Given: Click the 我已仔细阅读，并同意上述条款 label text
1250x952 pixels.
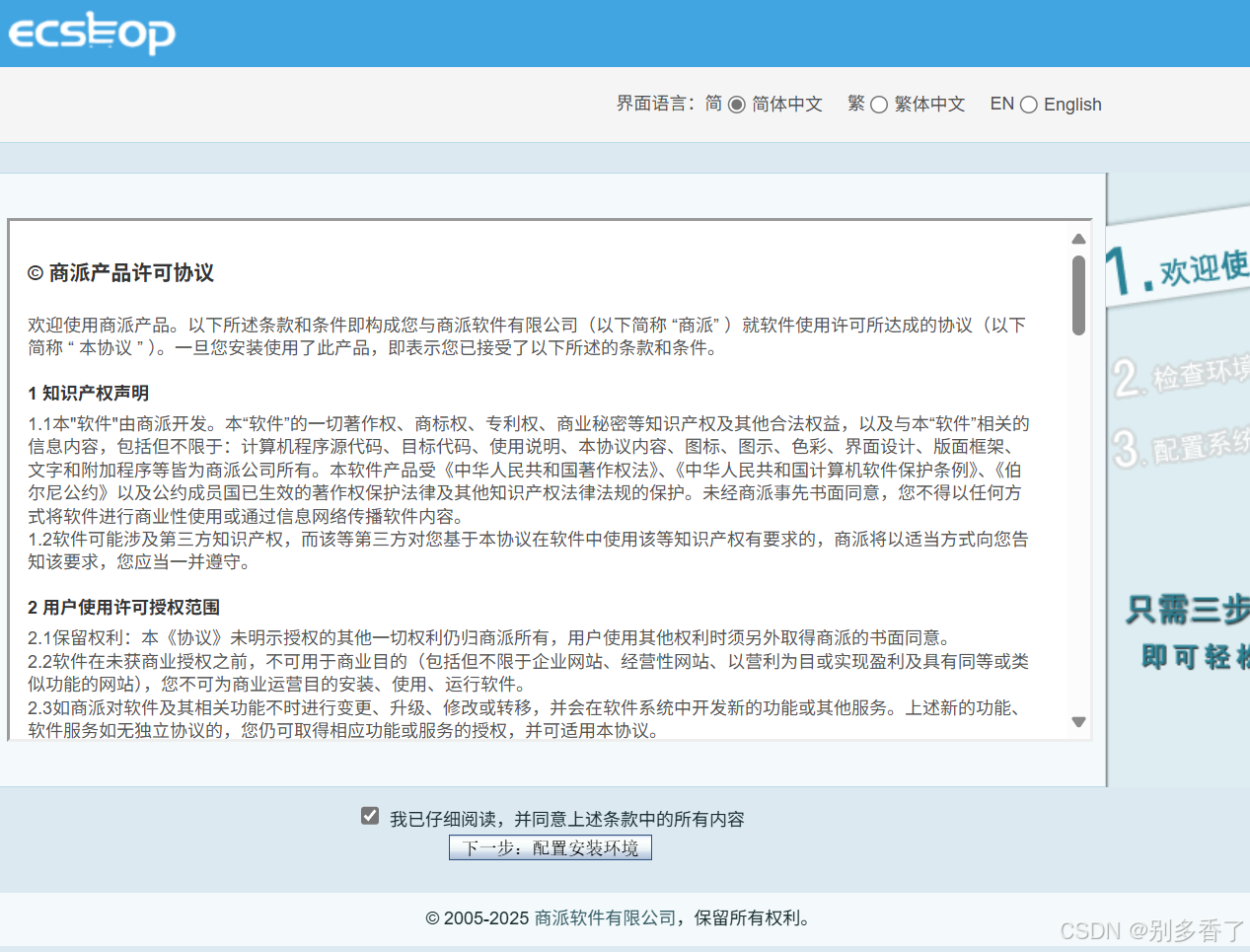Looking at the screenshot, I should tap(567, 819).
